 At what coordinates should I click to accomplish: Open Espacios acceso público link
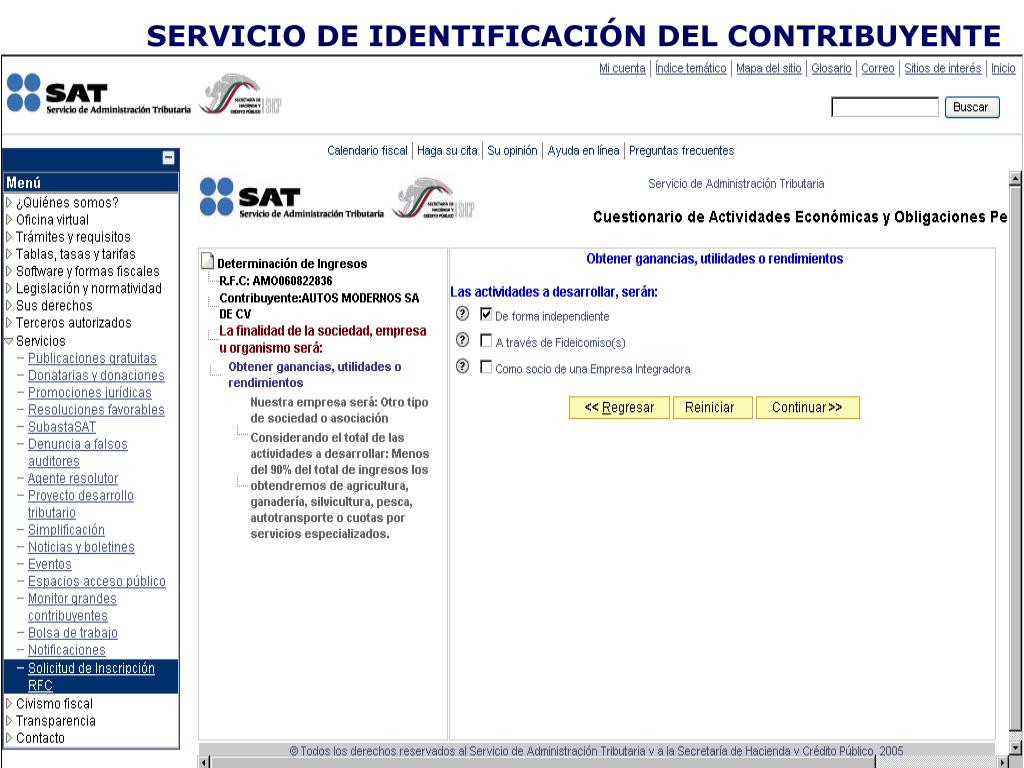[97, 581]
